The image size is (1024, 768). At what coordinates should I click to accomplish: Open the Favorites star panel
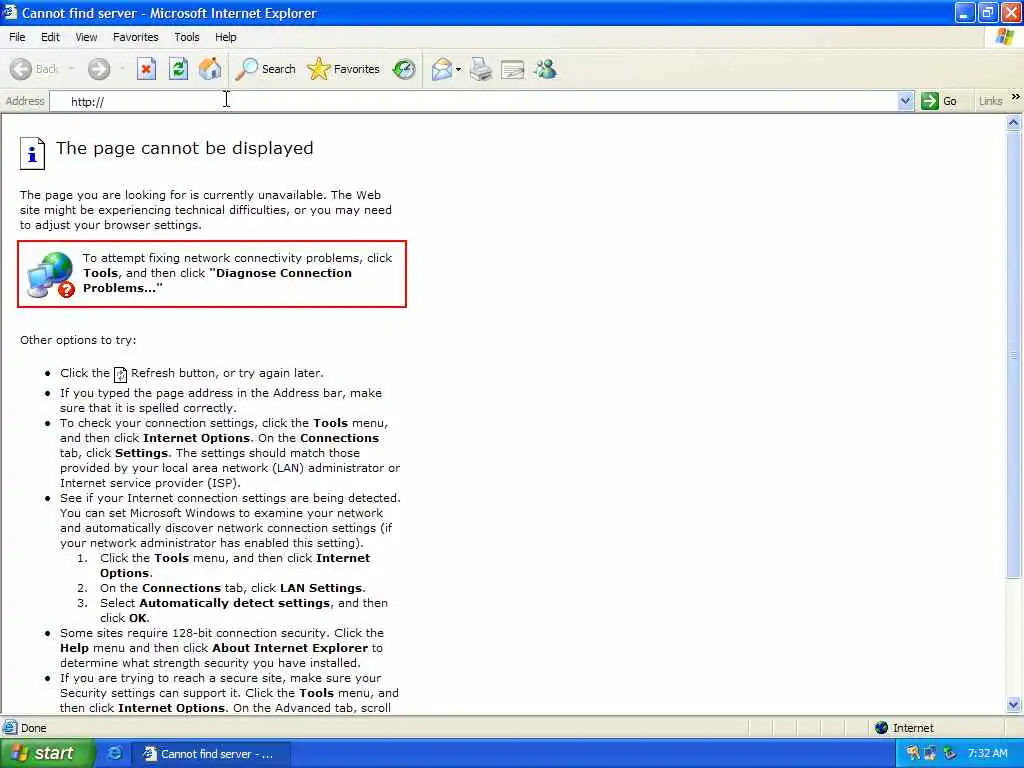pyautogui.click(x=344, y=69)
